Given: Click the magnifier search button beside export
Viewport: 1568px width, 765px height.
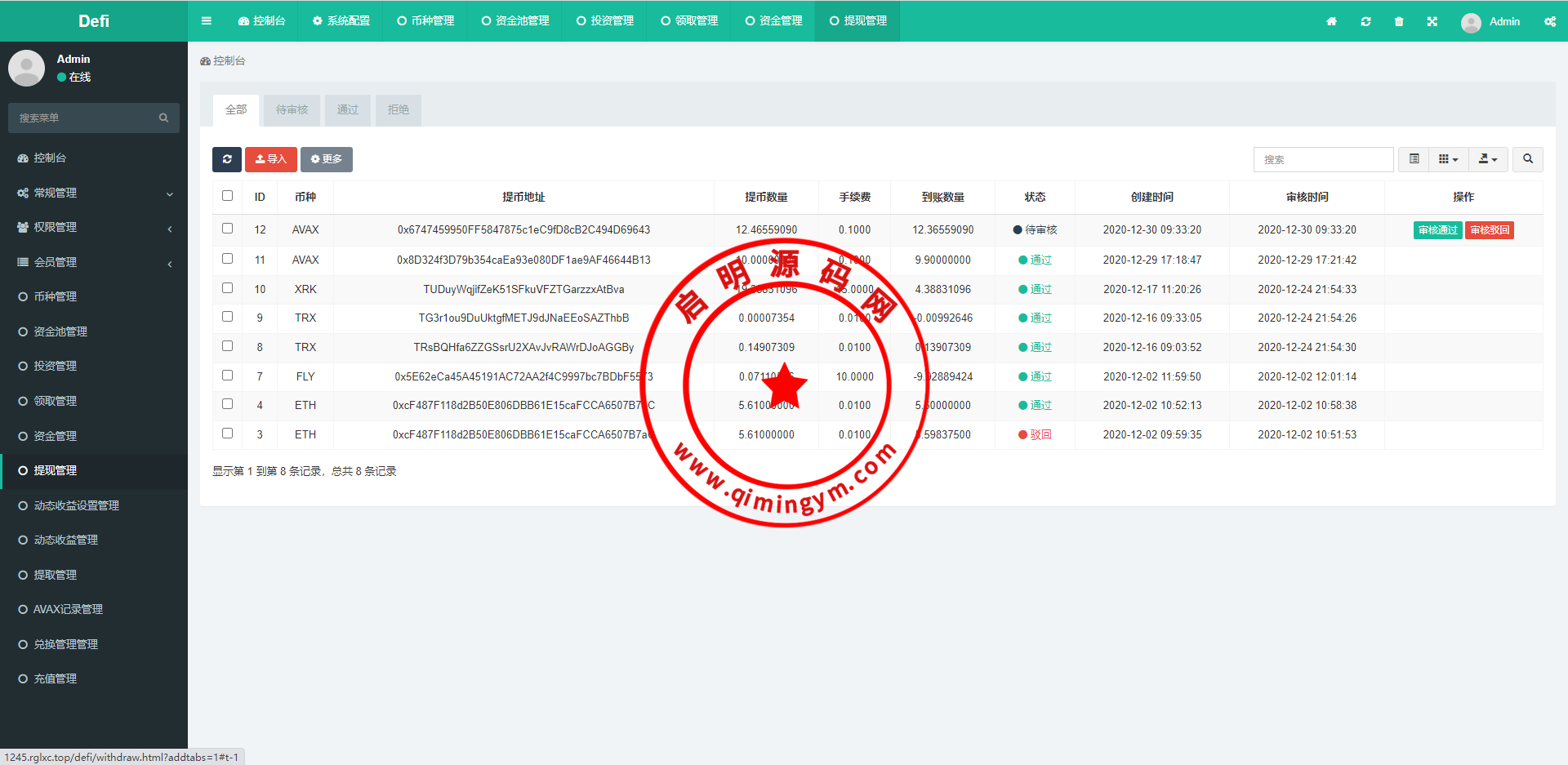Looking at the screenshot, I should click(x=1527, y=159).
